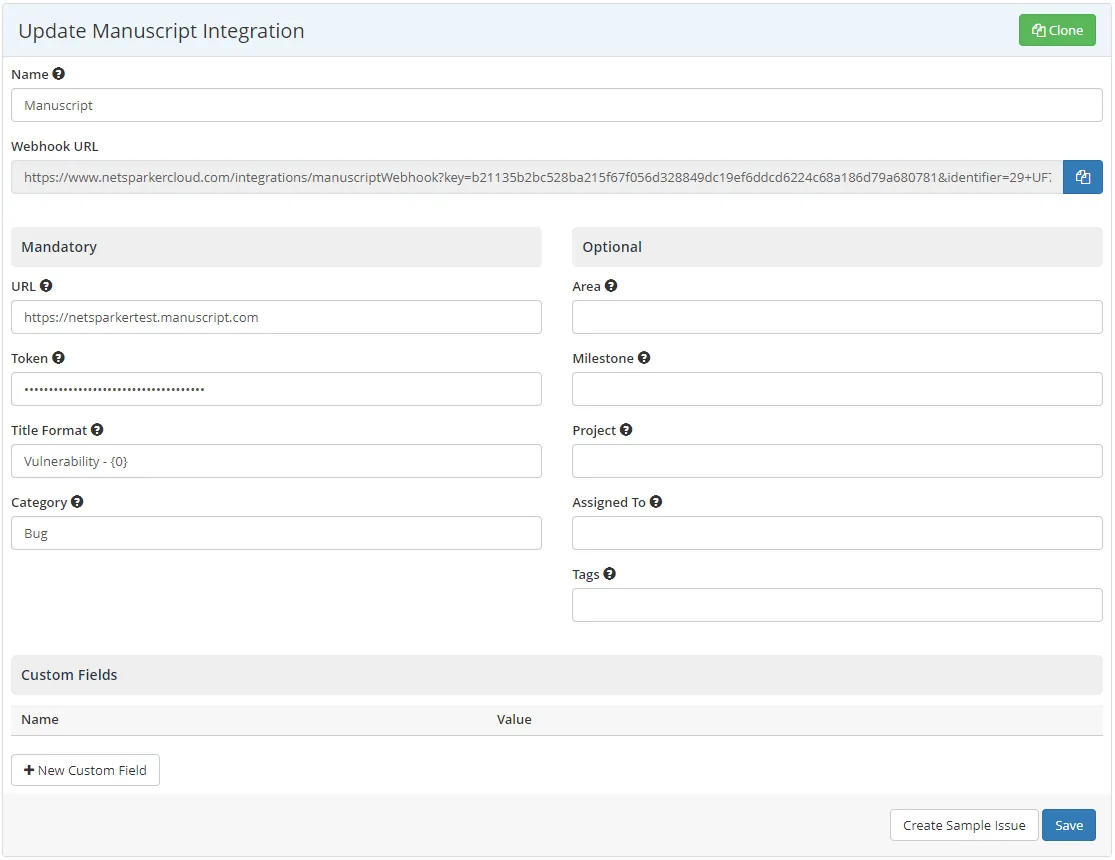
Task: Focus the empty Area field
Action: point(837,317)
